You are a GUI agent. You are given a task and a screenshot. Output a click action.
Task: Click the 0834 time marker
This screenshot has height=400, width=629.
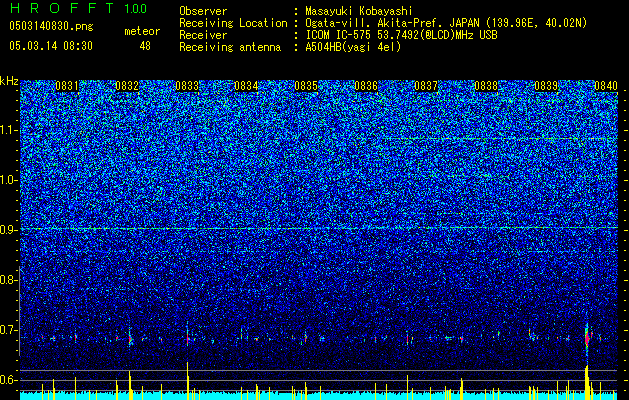point(246,86)
